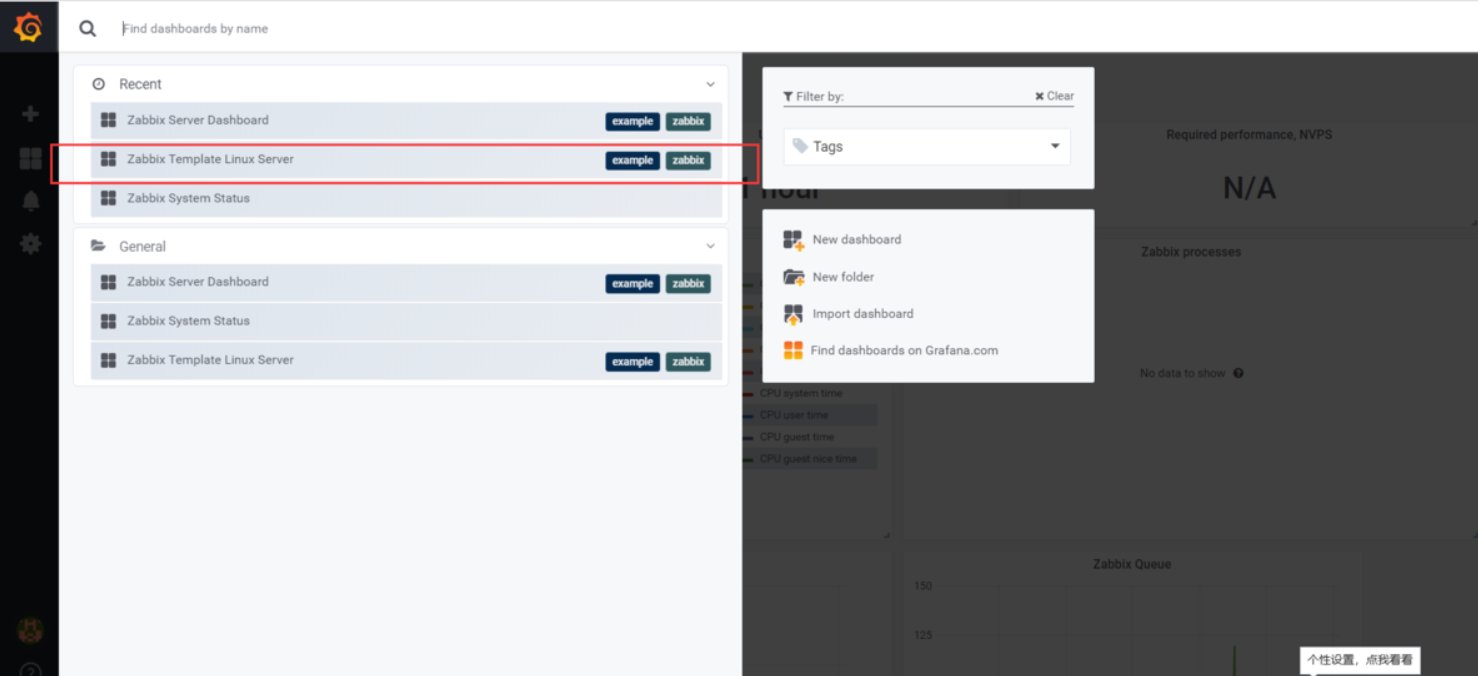Click the Grafana.com dashboards icon

pyautogui.click(x=793, y=351)
